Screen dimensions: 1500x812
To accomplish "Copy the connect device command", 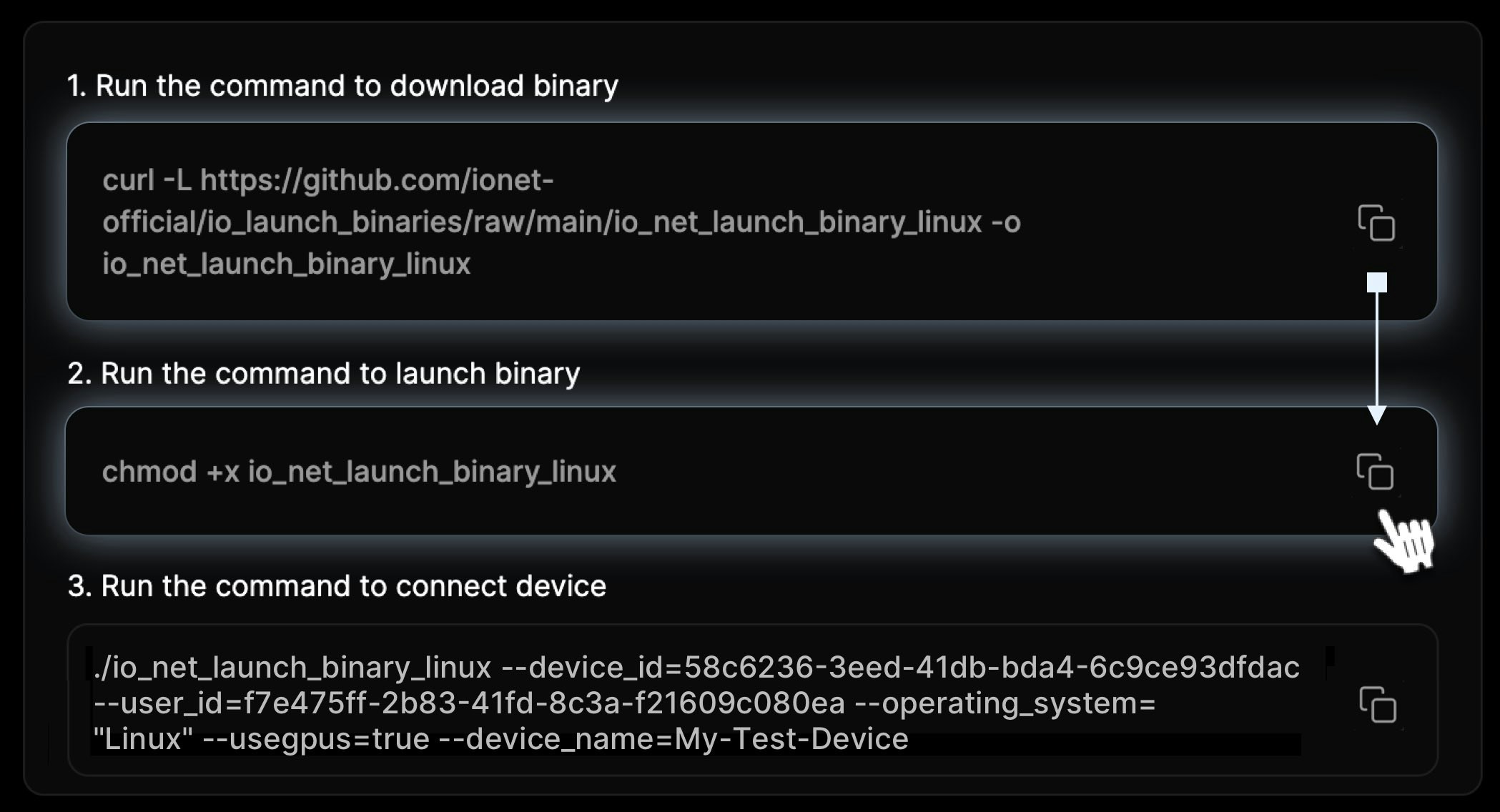I will (x=1378, y=705).
